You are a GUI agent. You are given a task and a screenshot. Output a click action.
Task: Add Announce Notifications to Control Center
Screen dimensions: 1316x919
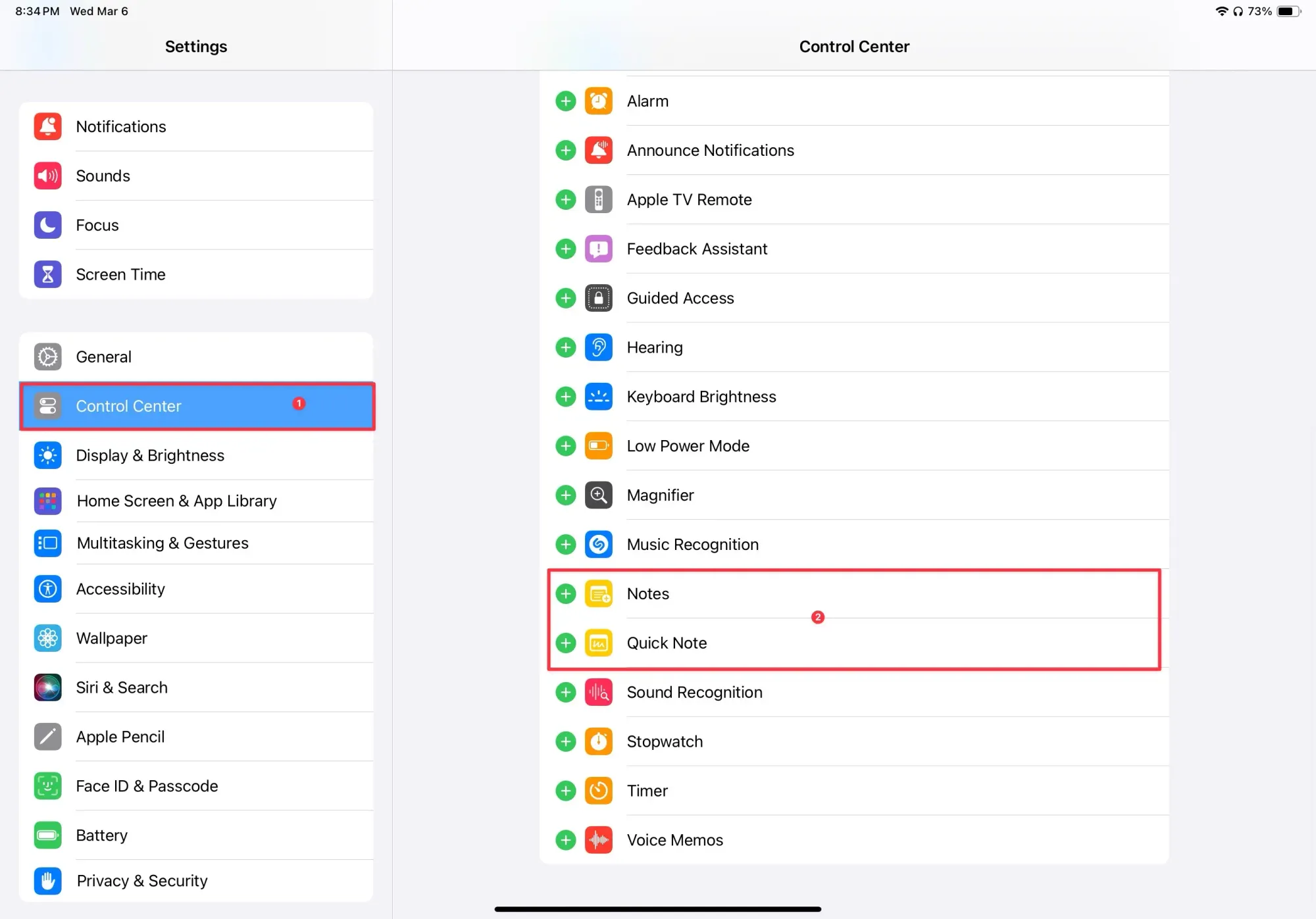pos(566,150)
